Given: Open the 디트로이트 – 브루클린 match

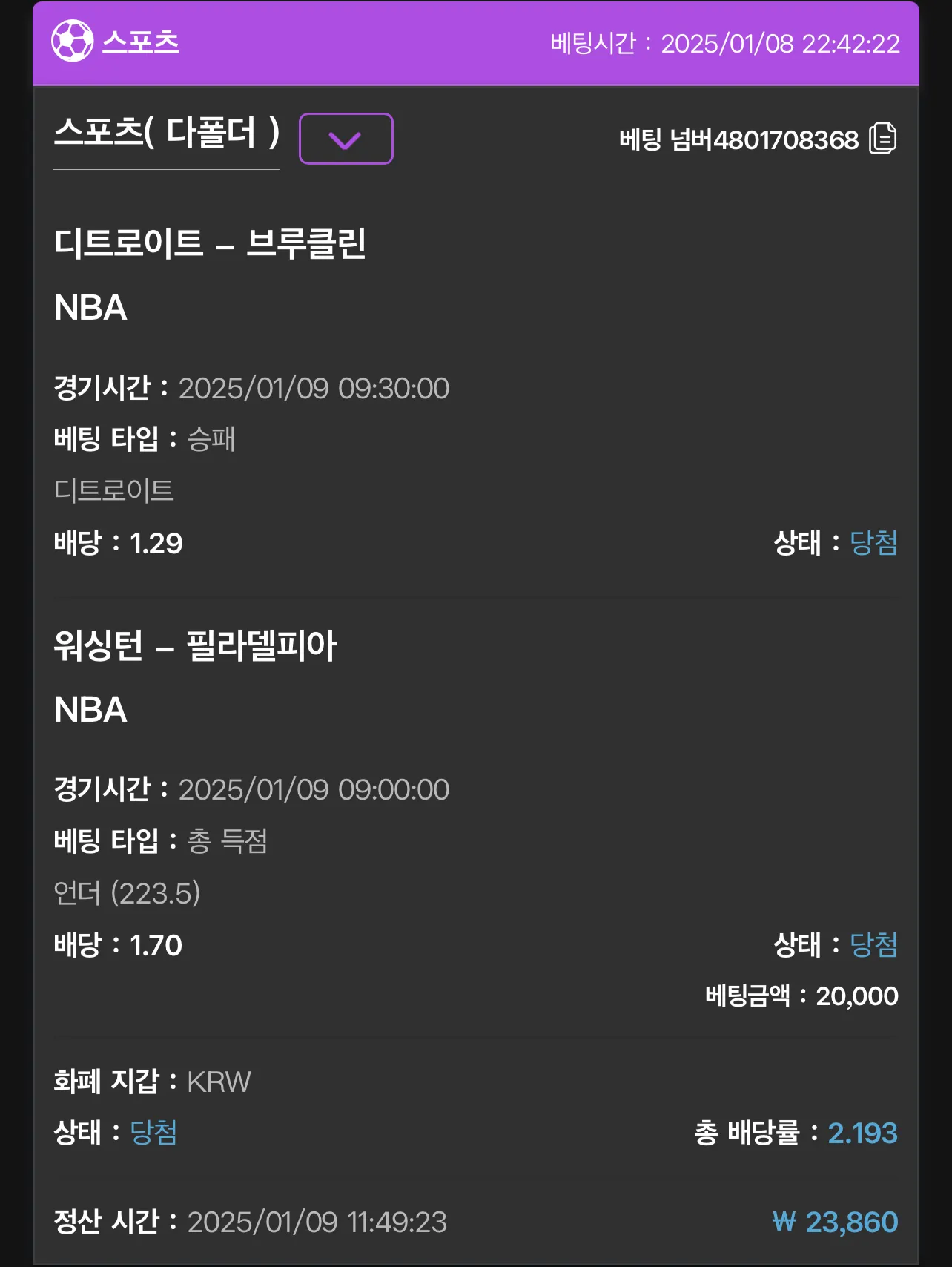Looking at the screenshot, I should click(x=210, y=243).
